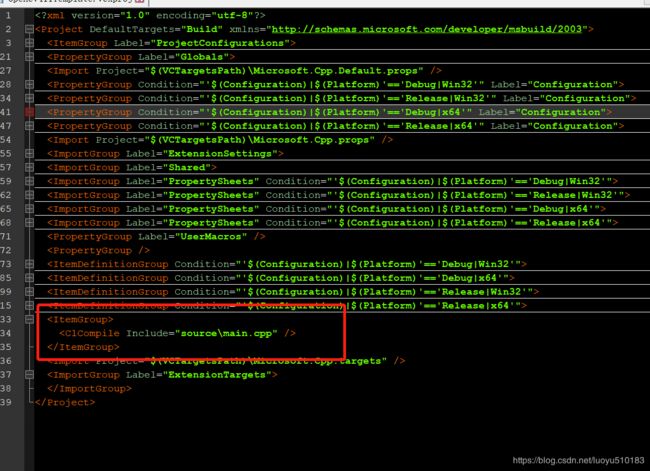
Task: Click Microsoft.Cpp.Default.props import path
Action: click(x=284, y=71)
